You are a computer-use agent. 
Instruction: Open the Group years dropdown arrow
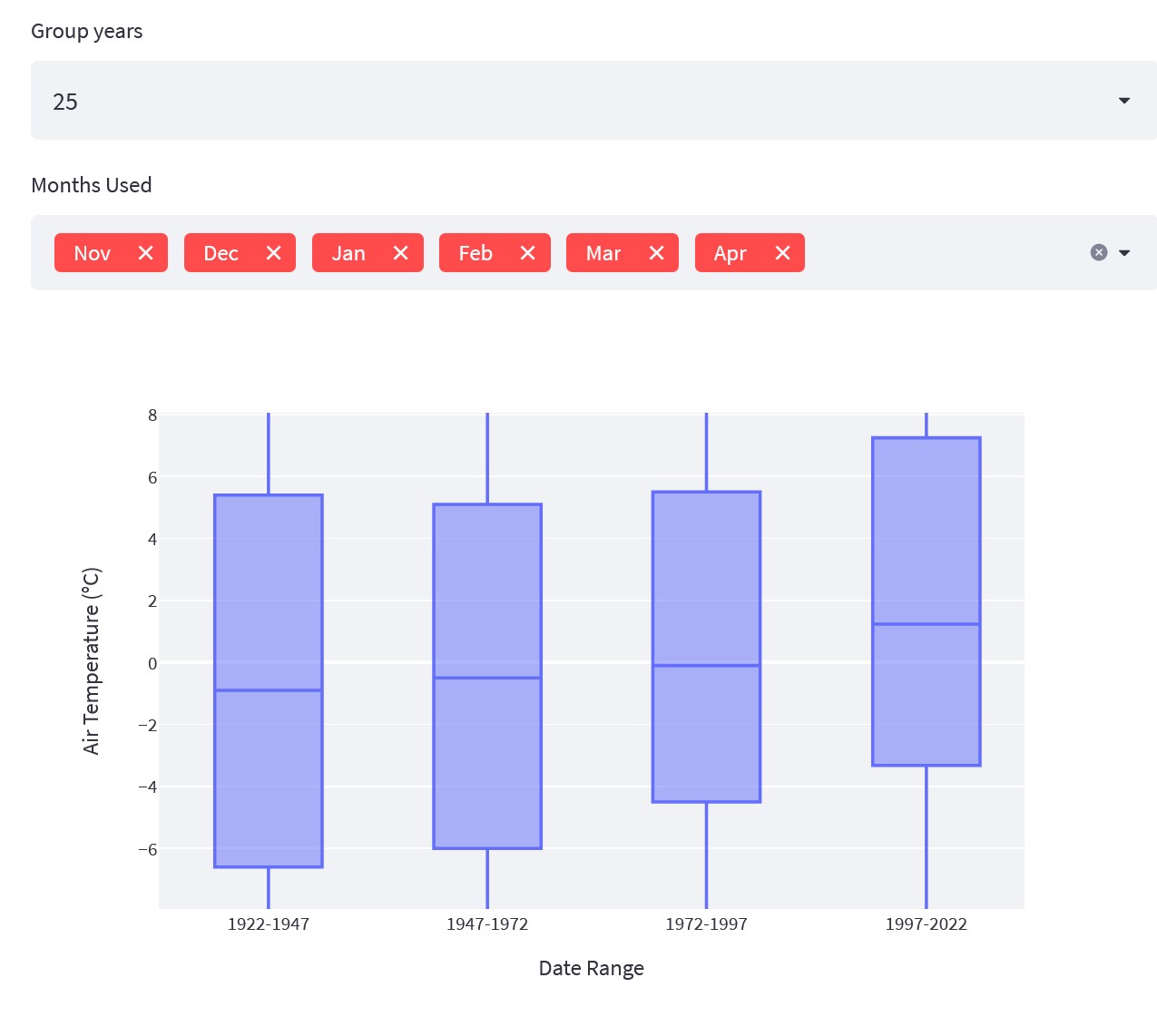point(1124,101)
